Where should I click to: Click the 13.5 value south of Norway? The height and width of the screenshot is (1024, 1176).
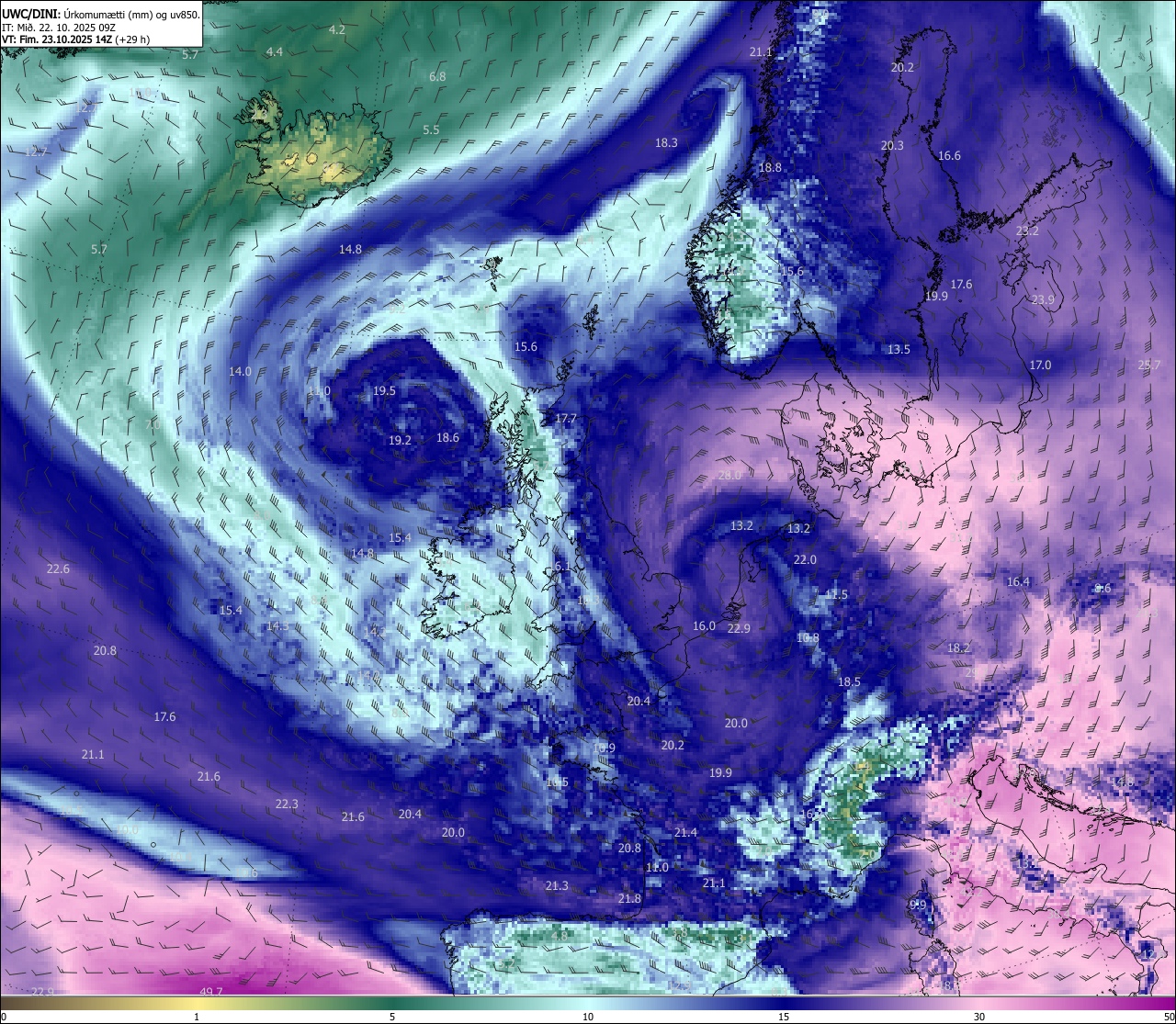tap(899, 349)
